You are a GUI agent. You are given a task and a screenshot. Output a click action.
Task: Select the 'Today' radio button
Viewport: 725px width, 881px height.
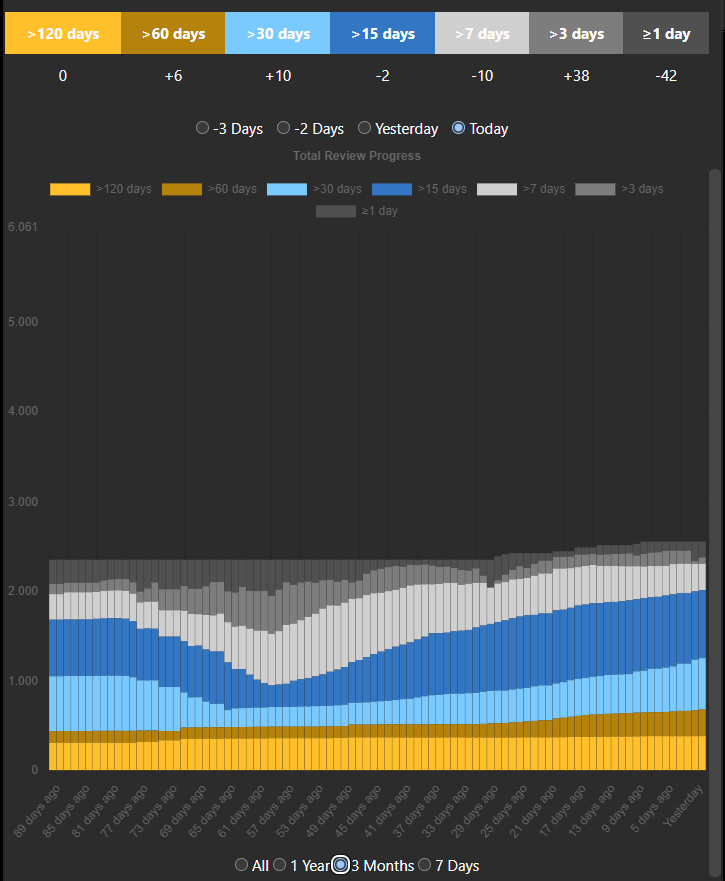point(460,128)
